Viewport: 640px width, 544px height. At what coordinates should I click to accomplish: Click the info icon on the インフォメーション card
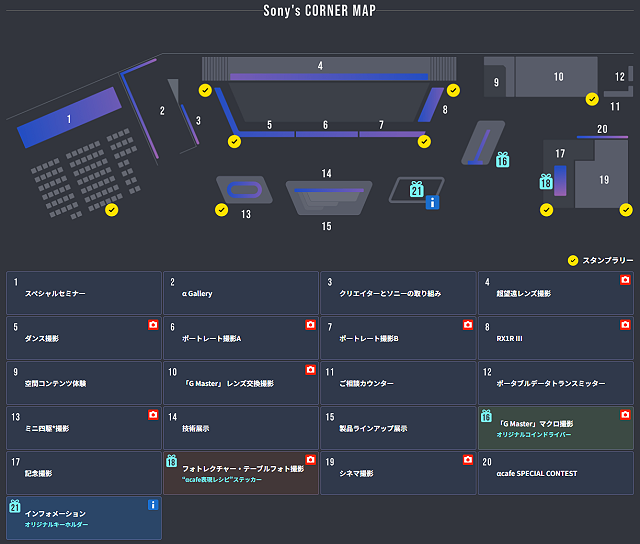tap(153, 505)
